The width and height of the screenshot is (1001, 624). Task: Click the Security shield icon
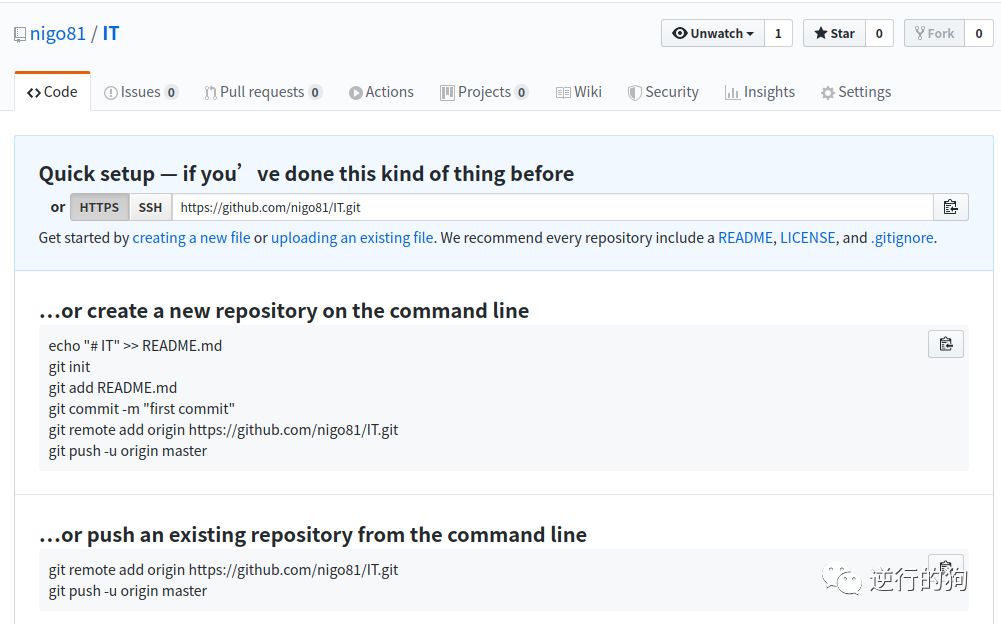click(634, 93)
